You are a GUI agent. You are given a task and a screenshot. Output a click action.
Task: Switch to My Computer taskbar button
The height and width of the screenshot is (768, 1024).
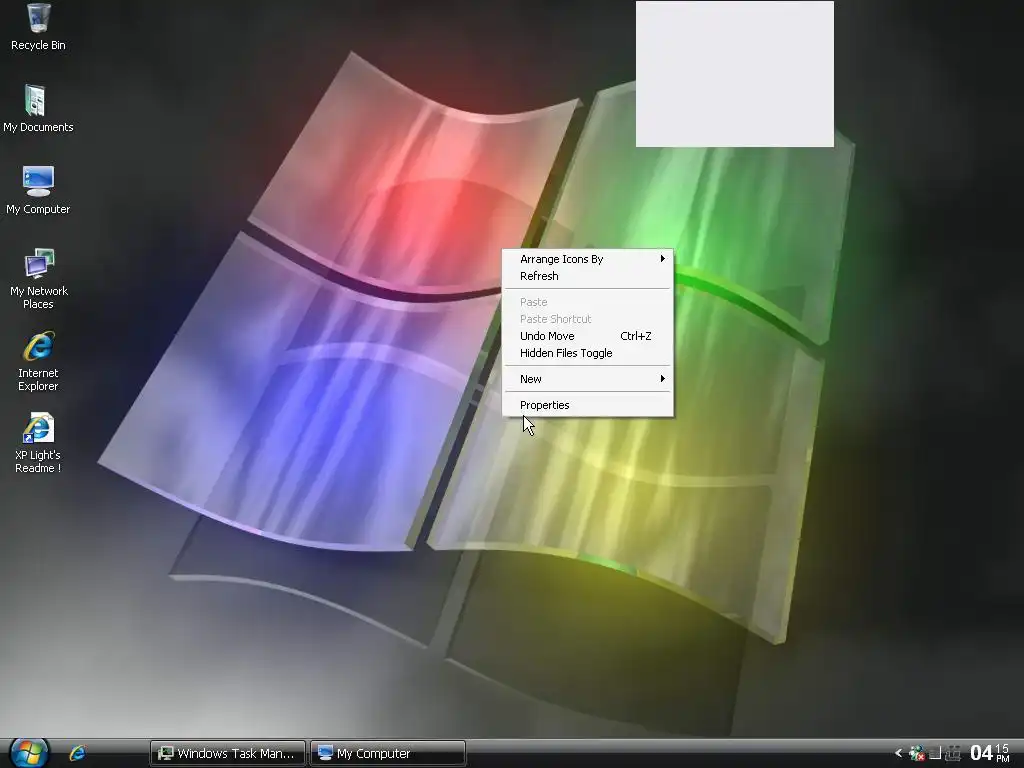coord(388,754)
